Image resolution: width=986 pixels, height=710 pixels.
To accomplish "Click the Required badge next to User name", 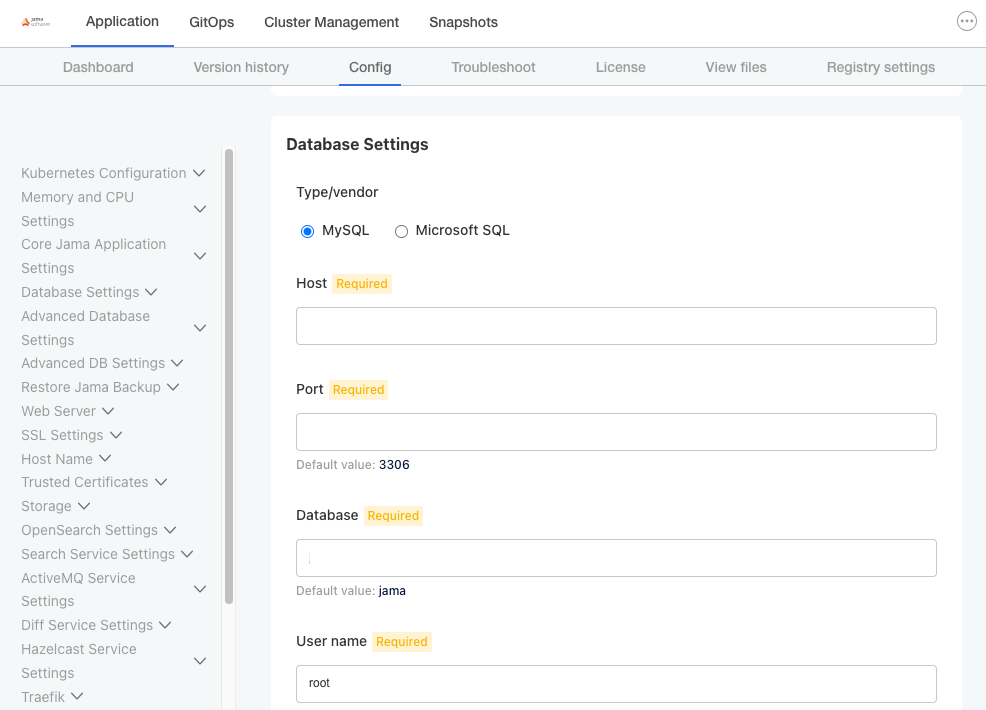I will tap(402, 641).
